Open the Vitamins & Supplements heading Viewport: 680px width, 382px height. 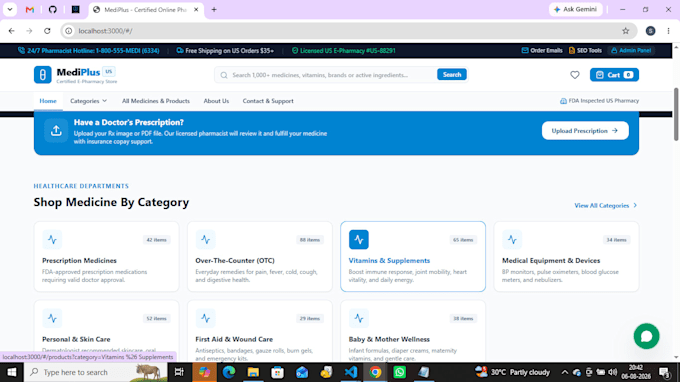pyautogui.click(x=389, y=261)
